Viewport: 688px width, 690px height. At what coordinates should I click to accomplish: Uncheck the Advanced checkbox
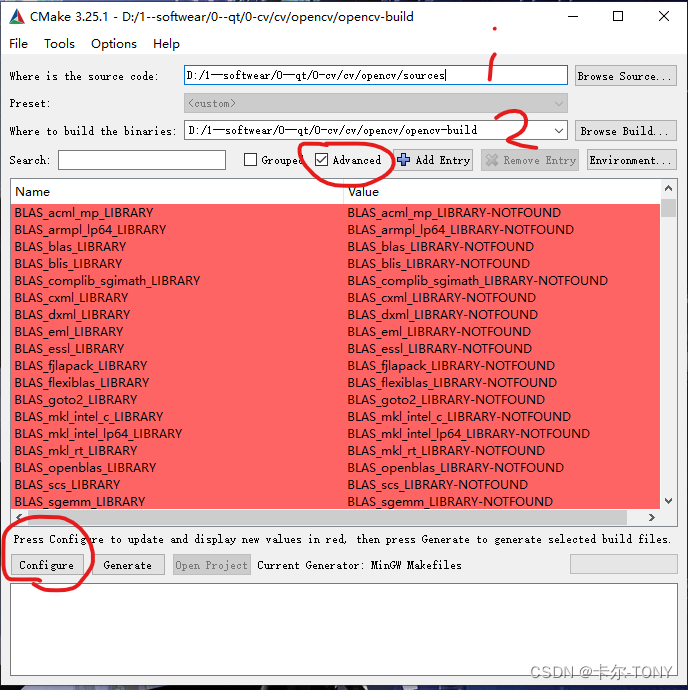321,160
